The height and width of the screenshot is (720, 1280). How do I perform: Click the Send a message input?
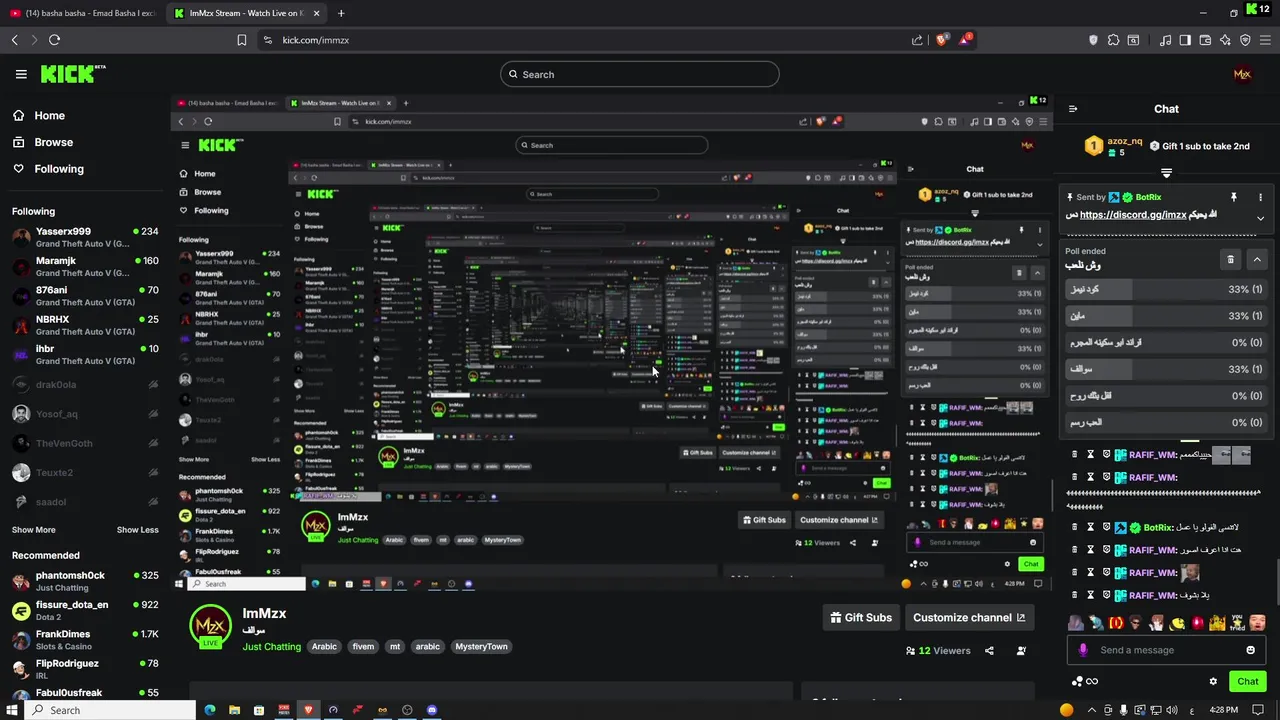[1167, 650]
